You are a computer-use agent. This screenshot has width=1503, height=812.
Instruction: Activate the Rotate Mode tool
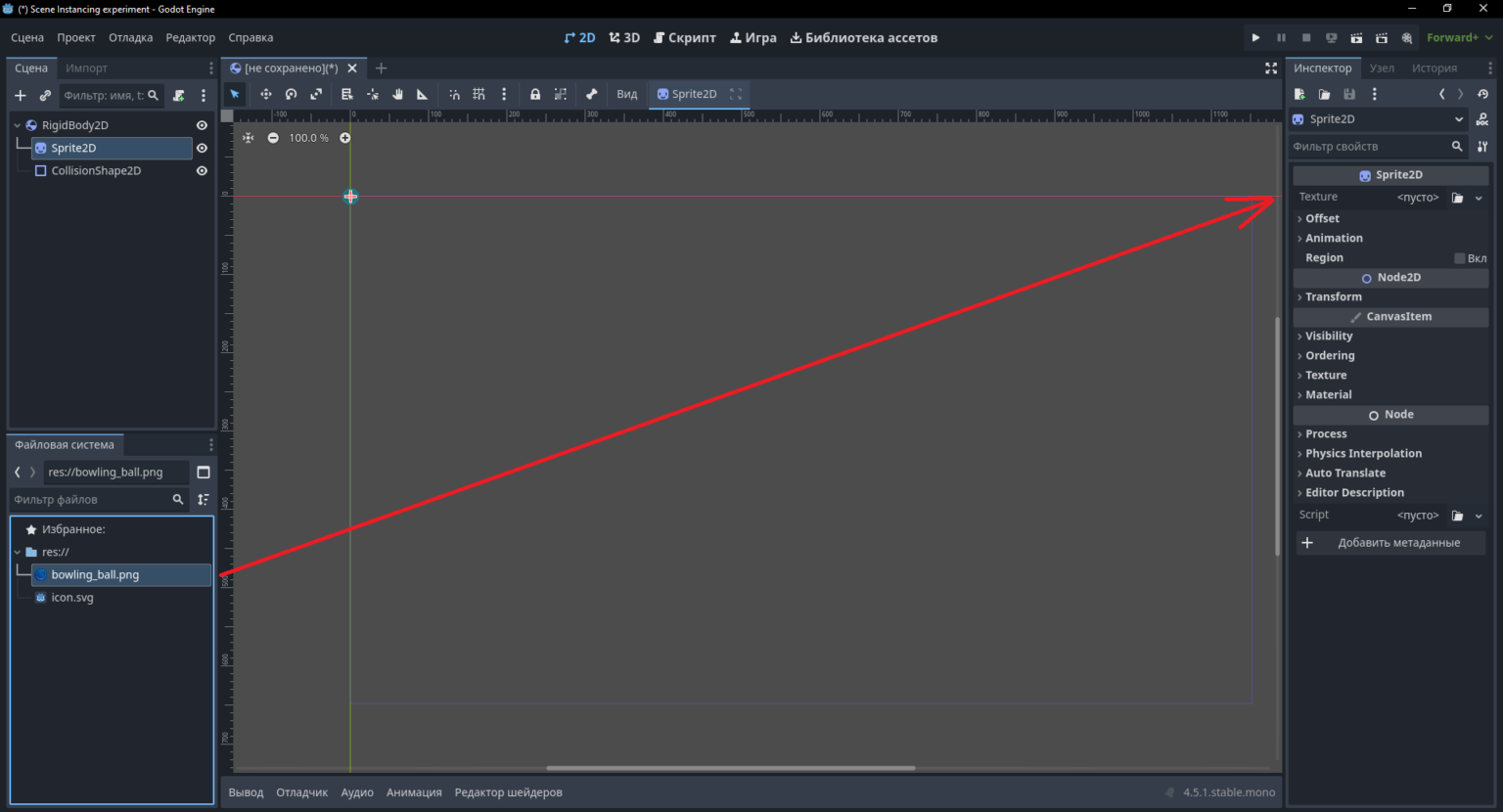click(291, 94)
